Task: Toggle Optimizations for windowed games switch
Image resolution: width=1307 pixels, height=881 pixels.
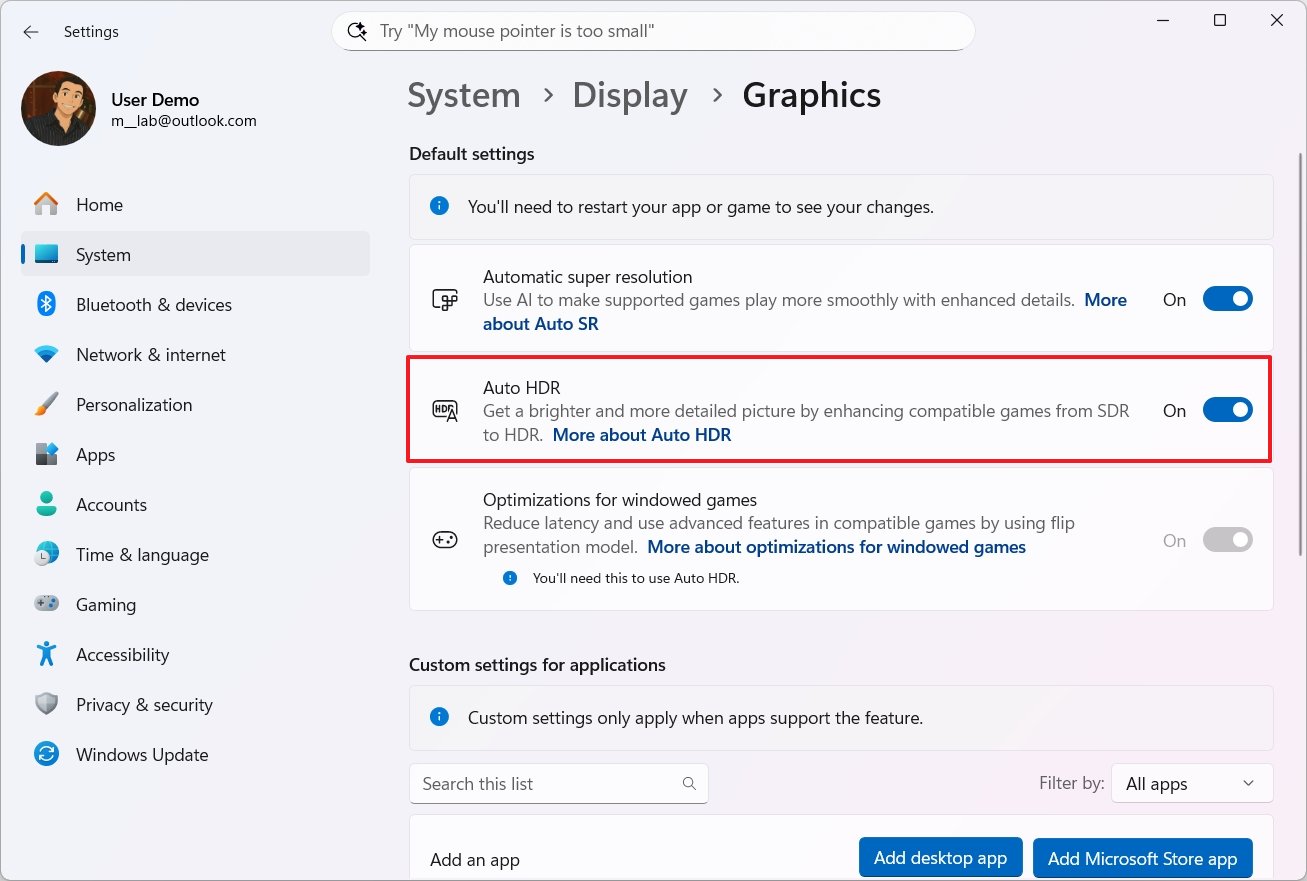Action: click(1227, 540)
